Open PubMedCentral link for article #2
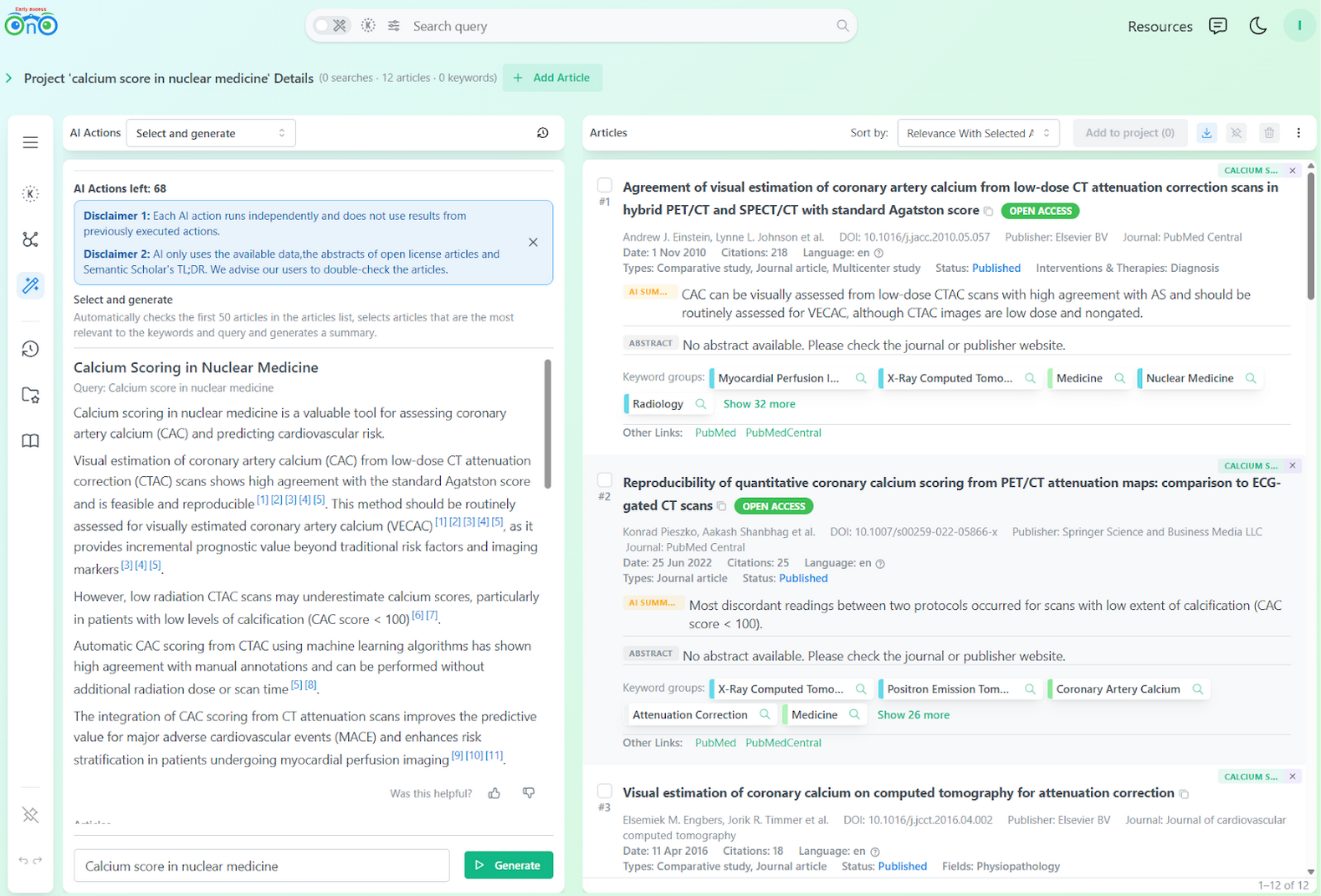Image resolution: width=1321 pixels, height=896 pixels. click(x=783, y=743)
